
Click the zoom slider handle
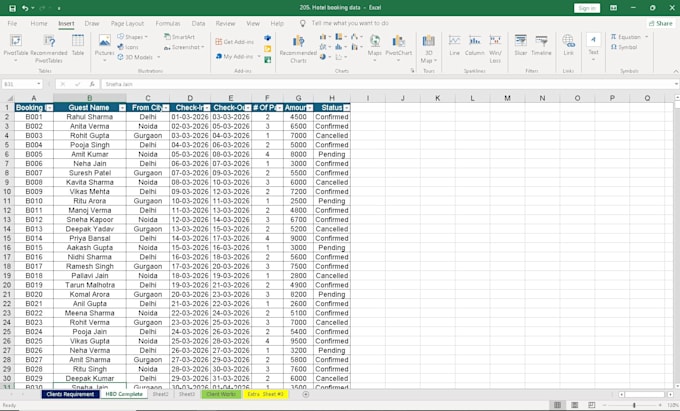tap(634, 405)
